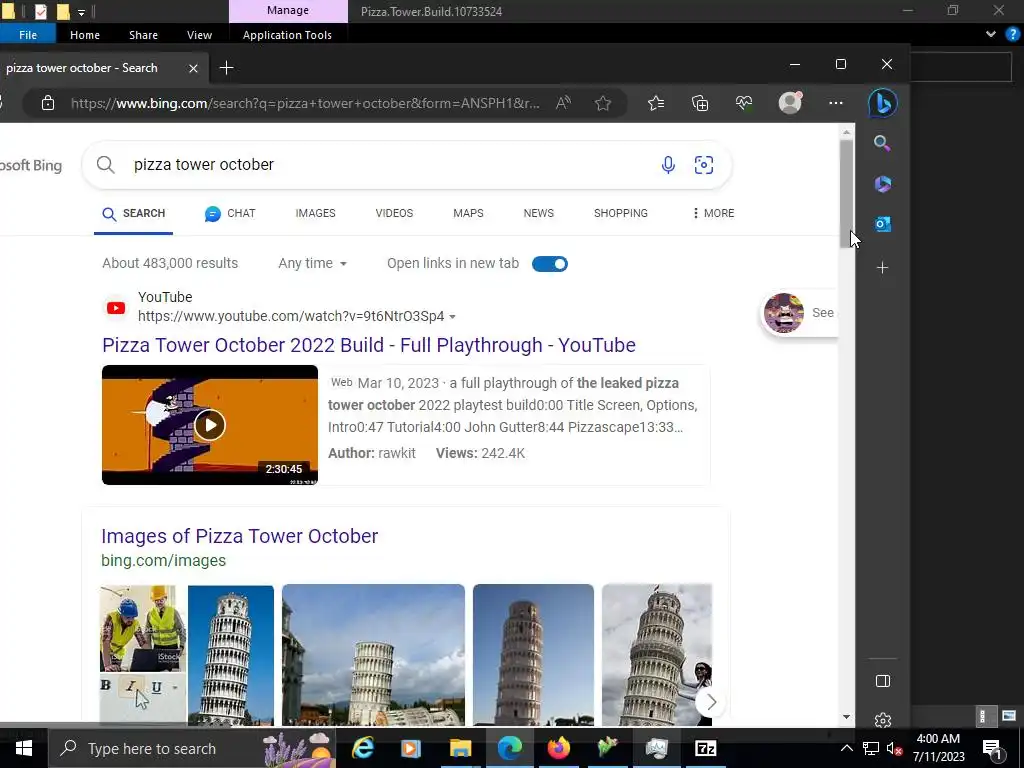Open Collections icon in Edge toolbar
The height and width of the screenshot is (768, 1024).
700,103
